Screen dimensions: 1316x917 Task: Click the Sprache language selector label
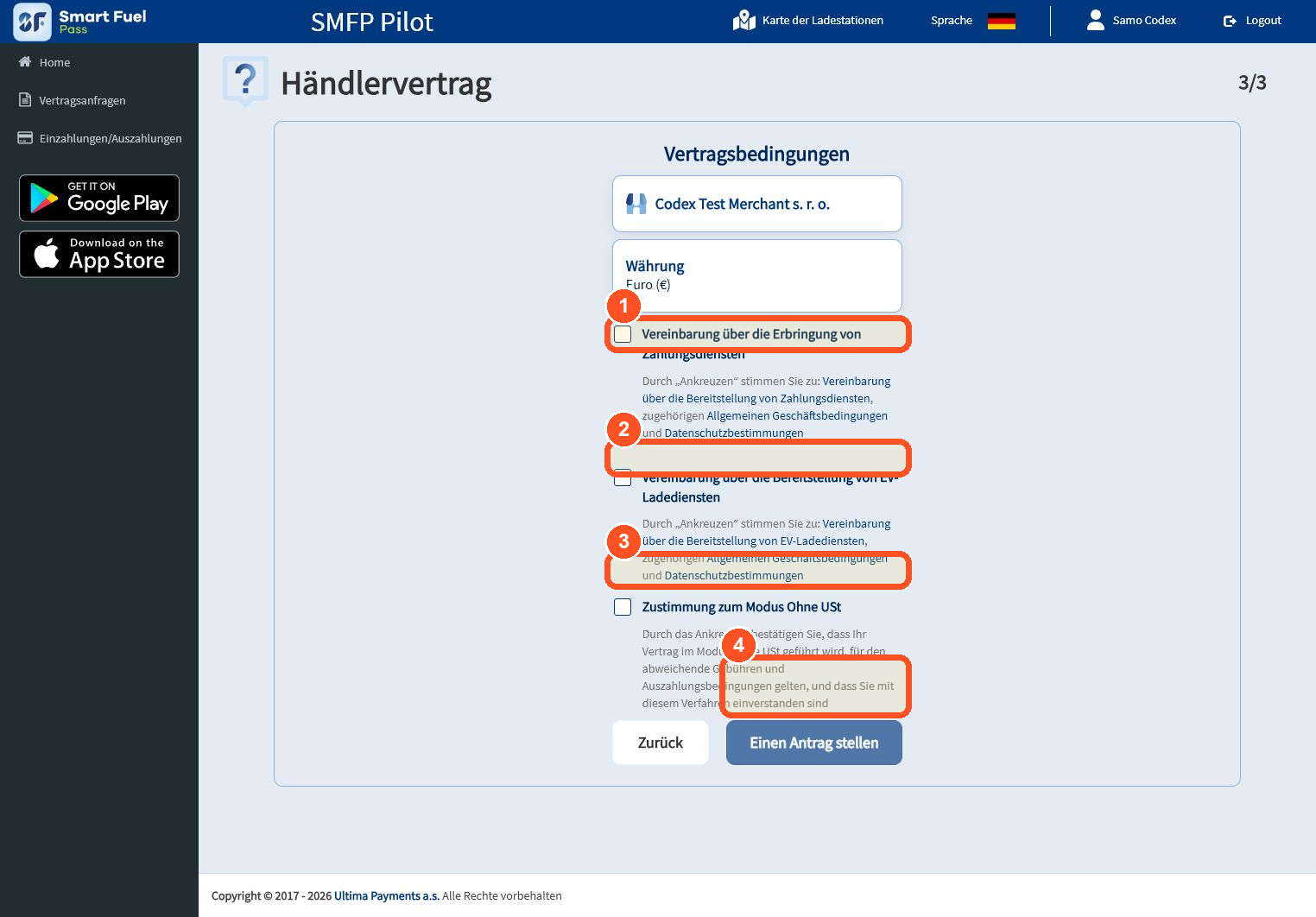(952, 20)
